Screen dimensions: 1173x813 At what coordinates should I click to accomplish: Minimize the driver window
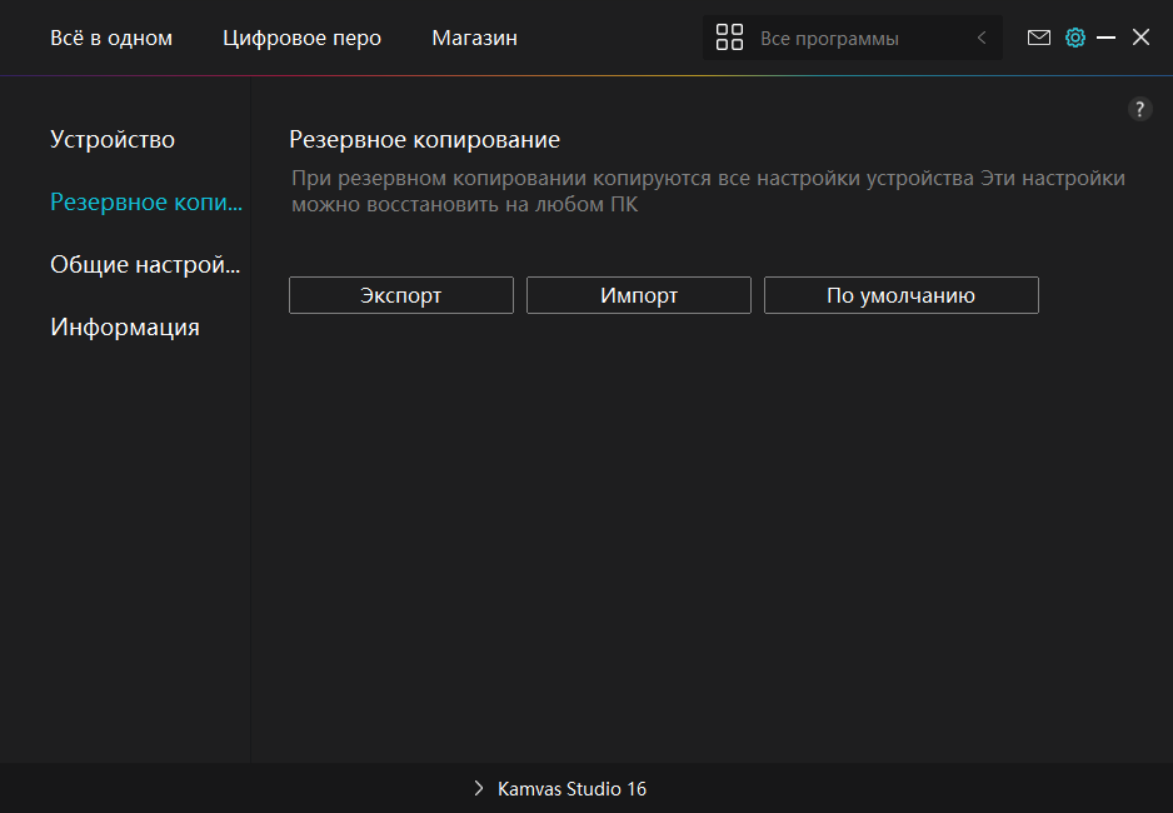tap(1106, 38)
